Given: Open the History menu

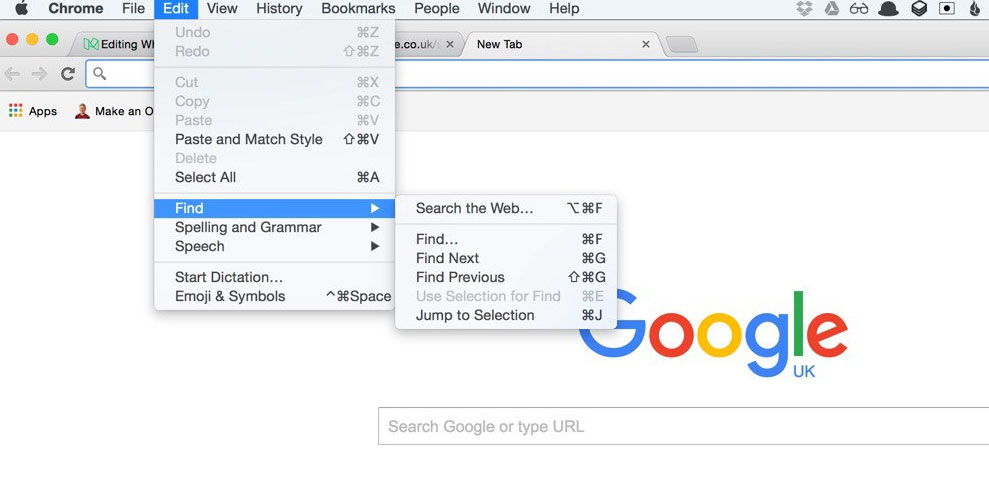Looking at the screenshot, I should [279, 9].
